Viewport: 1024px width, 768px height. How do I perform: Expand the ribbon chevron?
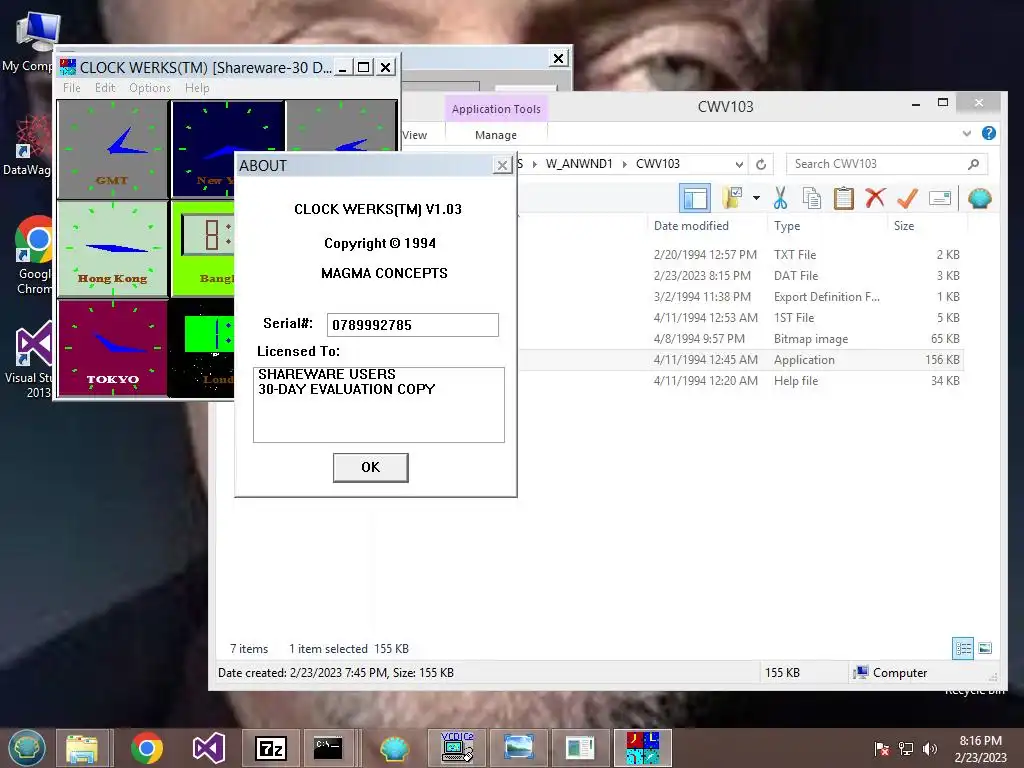click(x=967, y=133)
